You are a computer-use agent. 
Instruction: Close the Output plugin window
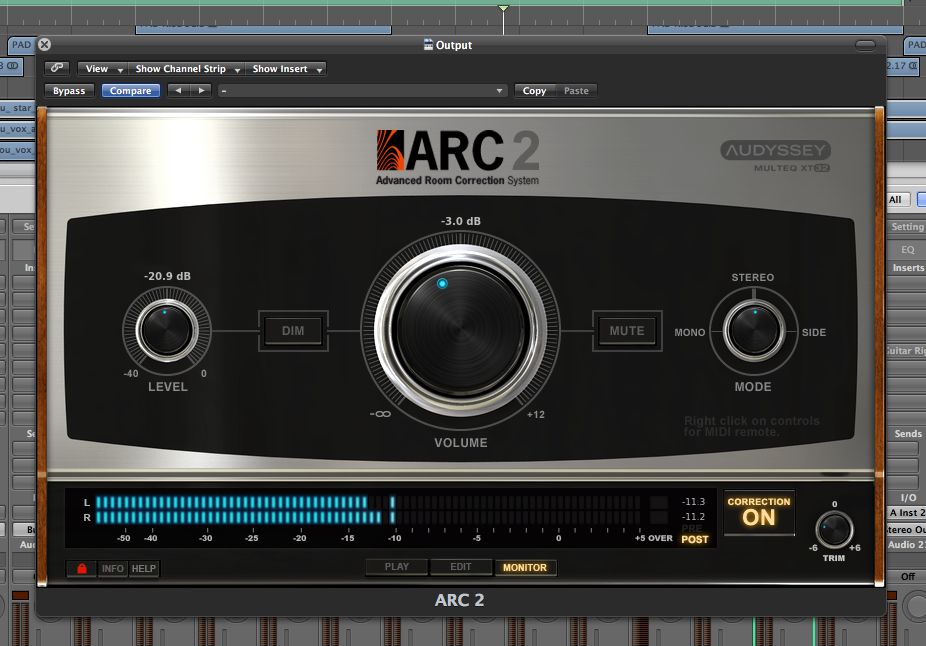click(x=44, y=44)
